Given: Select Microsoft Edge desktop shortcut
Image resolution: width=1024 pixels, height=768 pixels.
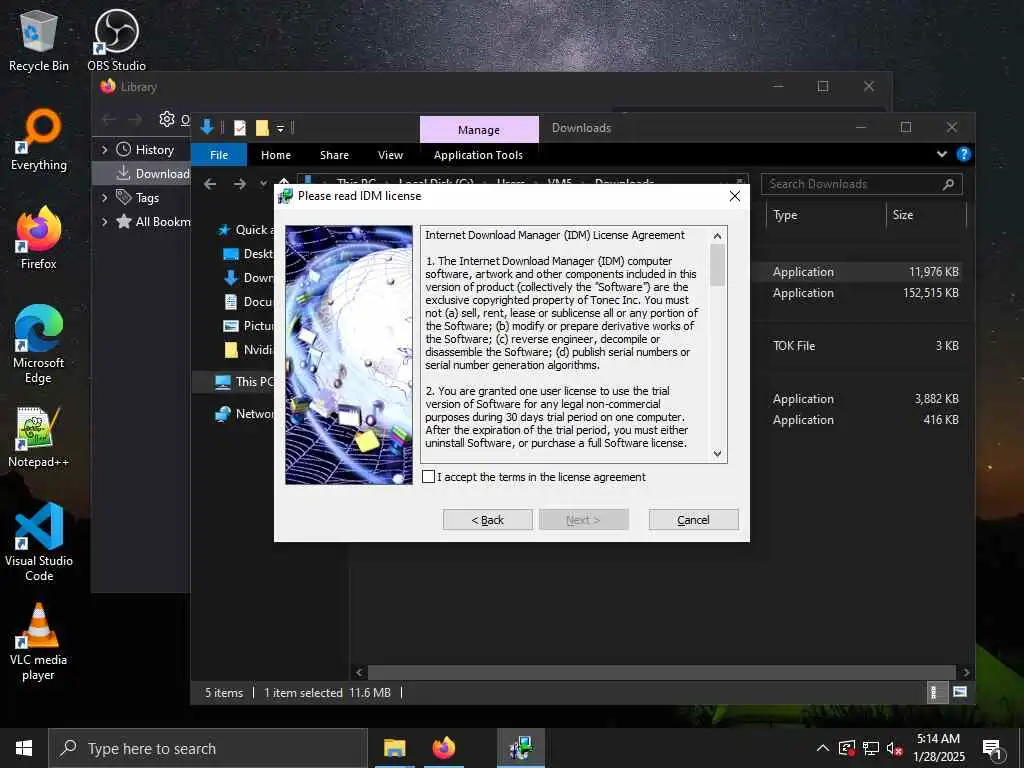Looking at the screenshot, I should point(39,344).
